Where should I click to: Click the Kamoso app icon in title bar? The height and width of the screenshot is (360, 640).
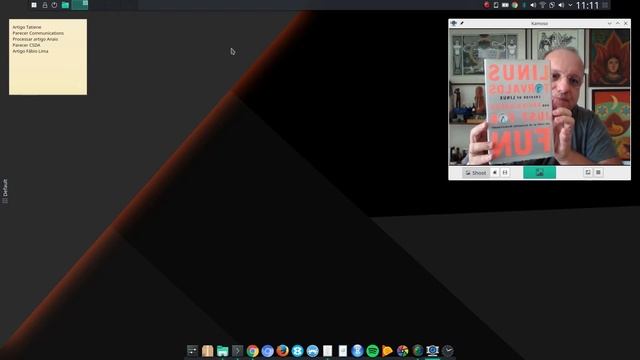(453, 24)
